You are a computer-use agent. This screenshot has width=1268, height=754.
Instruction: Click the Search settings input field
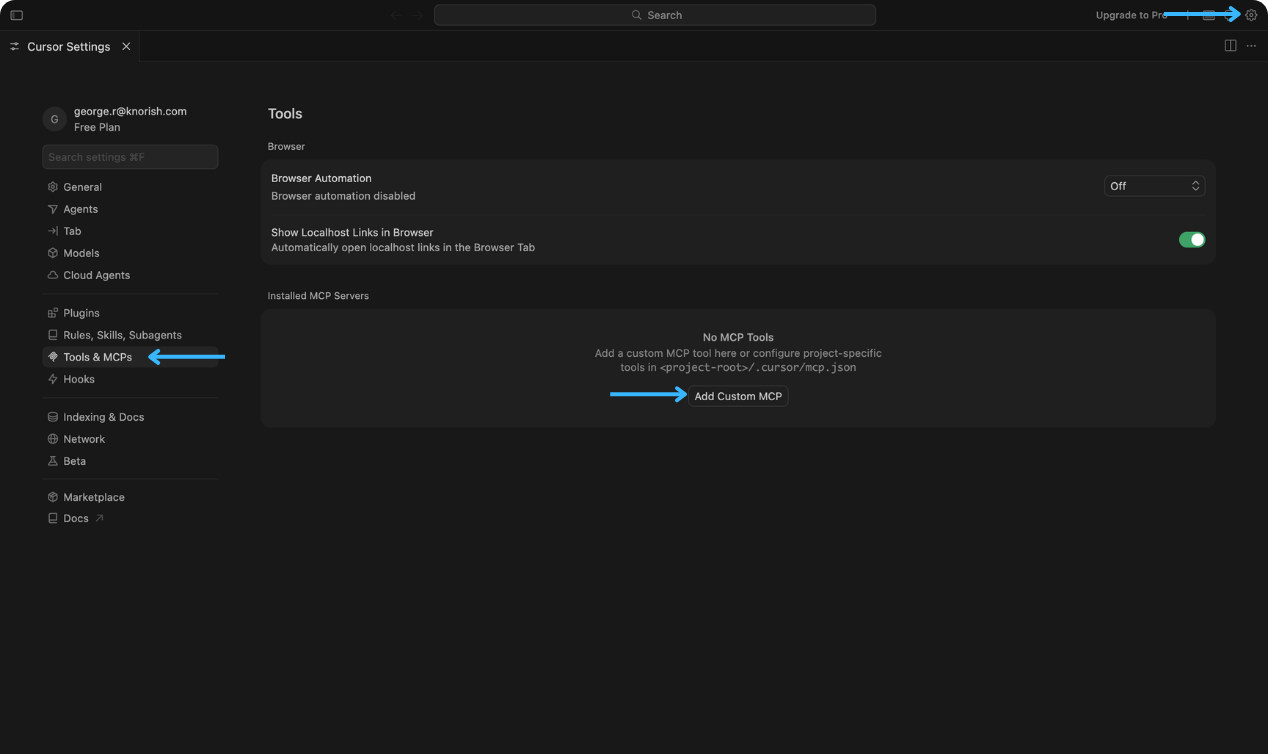[130, 157]
